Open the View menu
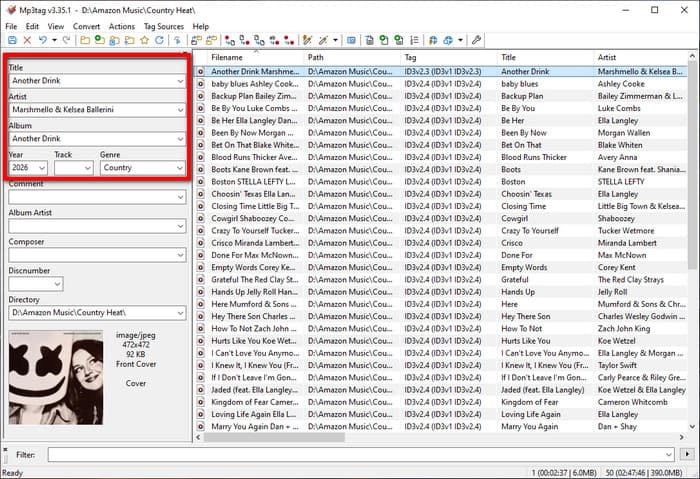The height and width of the screenshot is (479, 700). (56, 26)
